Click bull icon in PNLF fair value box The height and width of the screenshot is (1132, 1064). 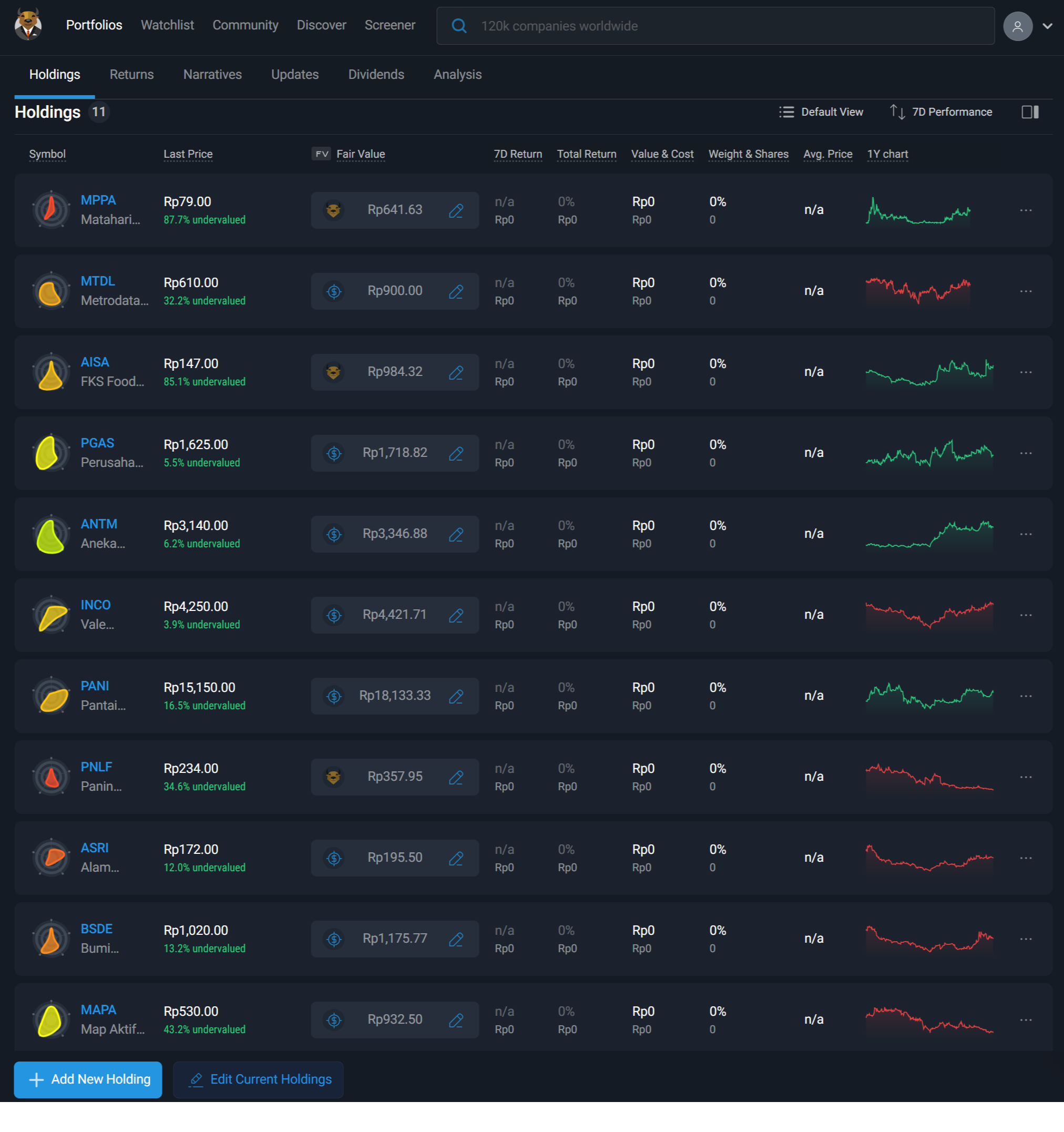point(334,777)
